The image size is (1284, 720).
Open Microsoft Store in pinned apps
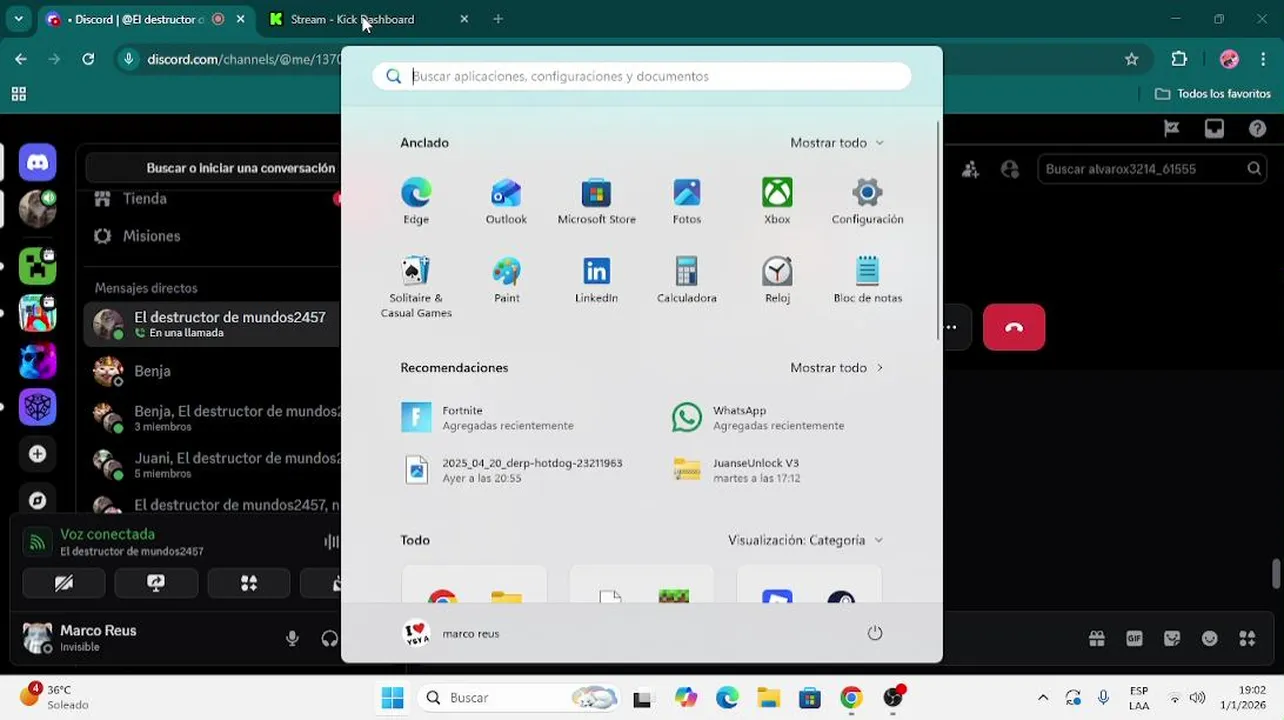point(596,200)
